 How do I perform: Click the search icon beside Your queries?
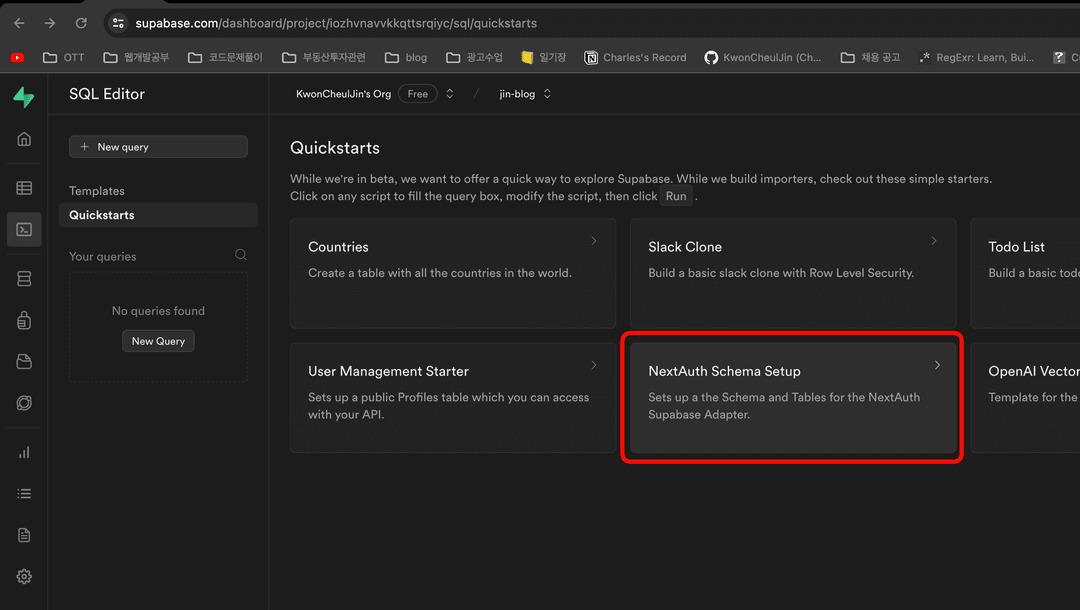pos(240,255)
